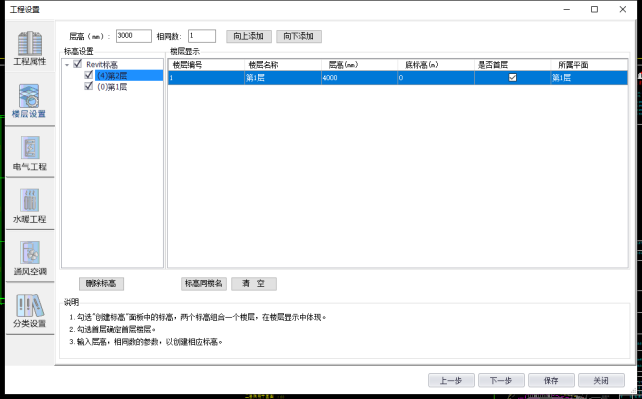Uncheck the (4)第2层 level checkbox
This screenshot has width=642, height=399.
click(x=88, y=75)
